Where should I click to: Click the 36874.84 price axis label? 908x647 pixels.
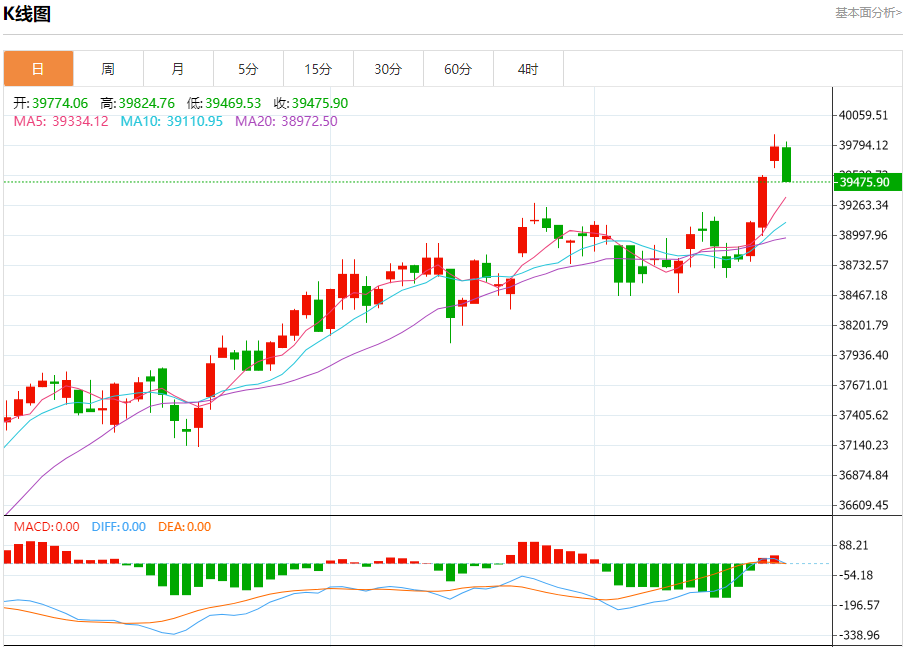(x=863, y=476)
